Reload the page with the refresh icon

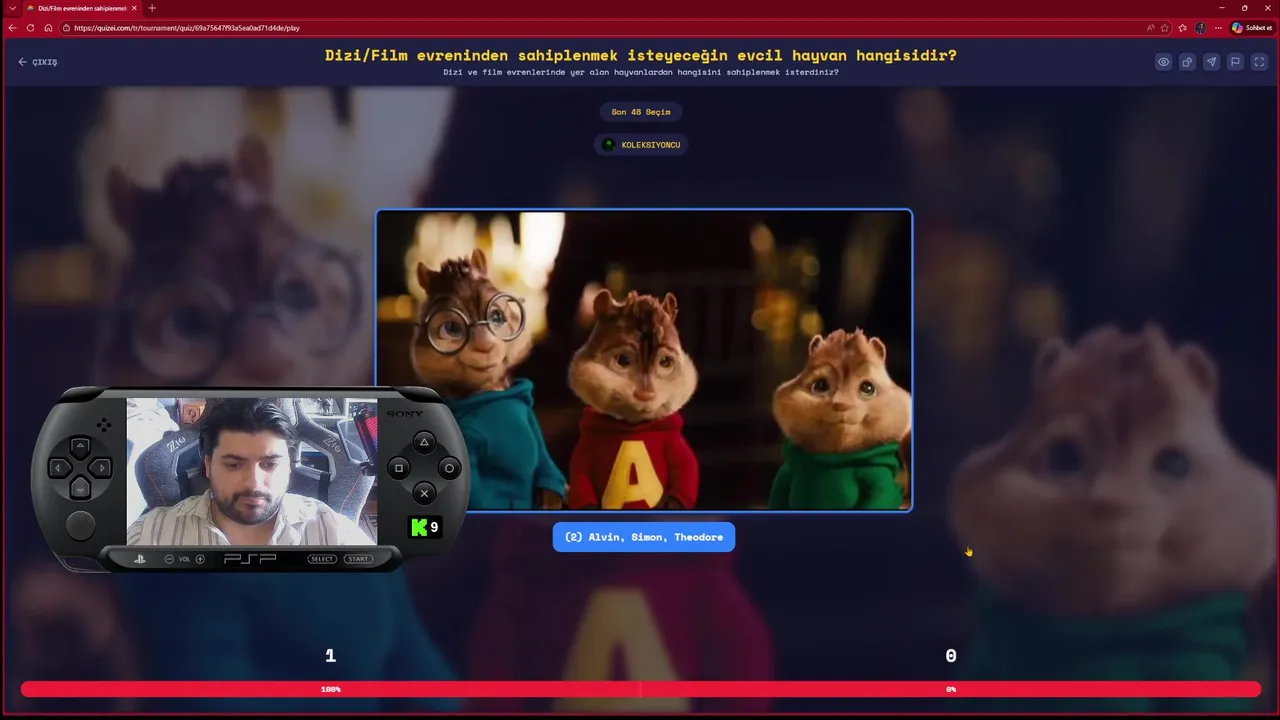coord(30,28)
